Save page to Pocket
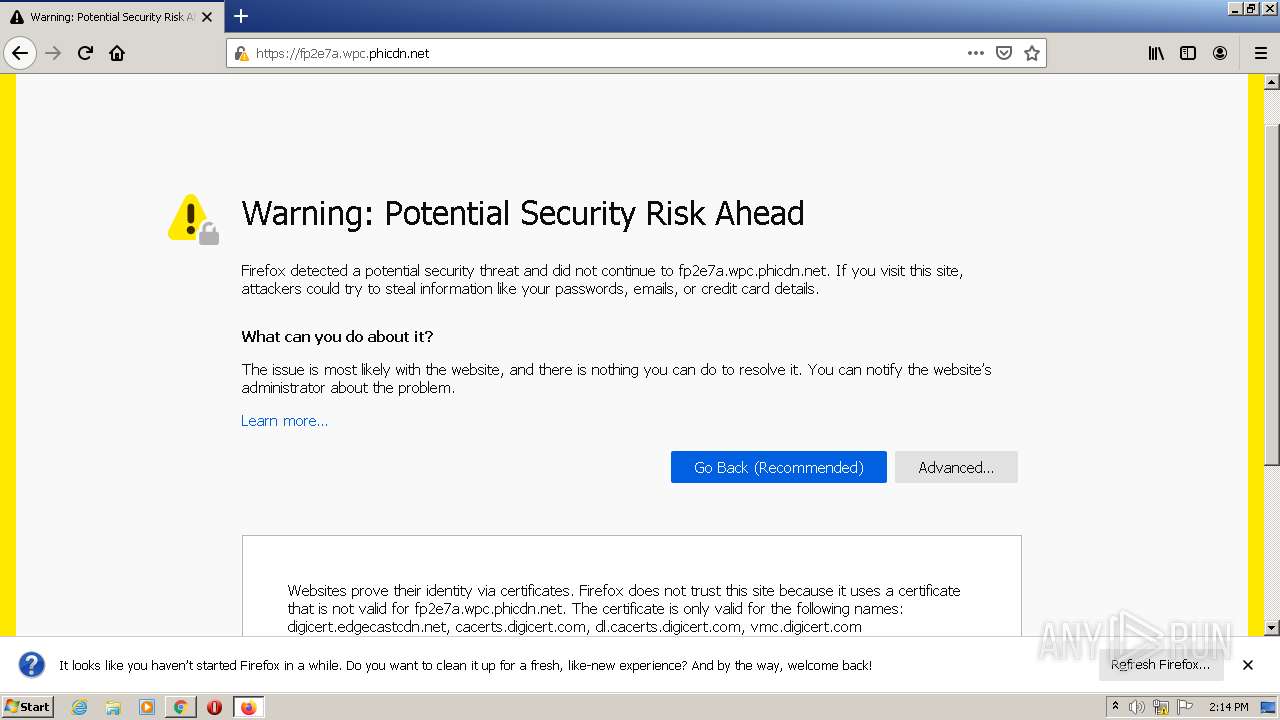The image size is (1280, 720). [x=1004, y=53]
